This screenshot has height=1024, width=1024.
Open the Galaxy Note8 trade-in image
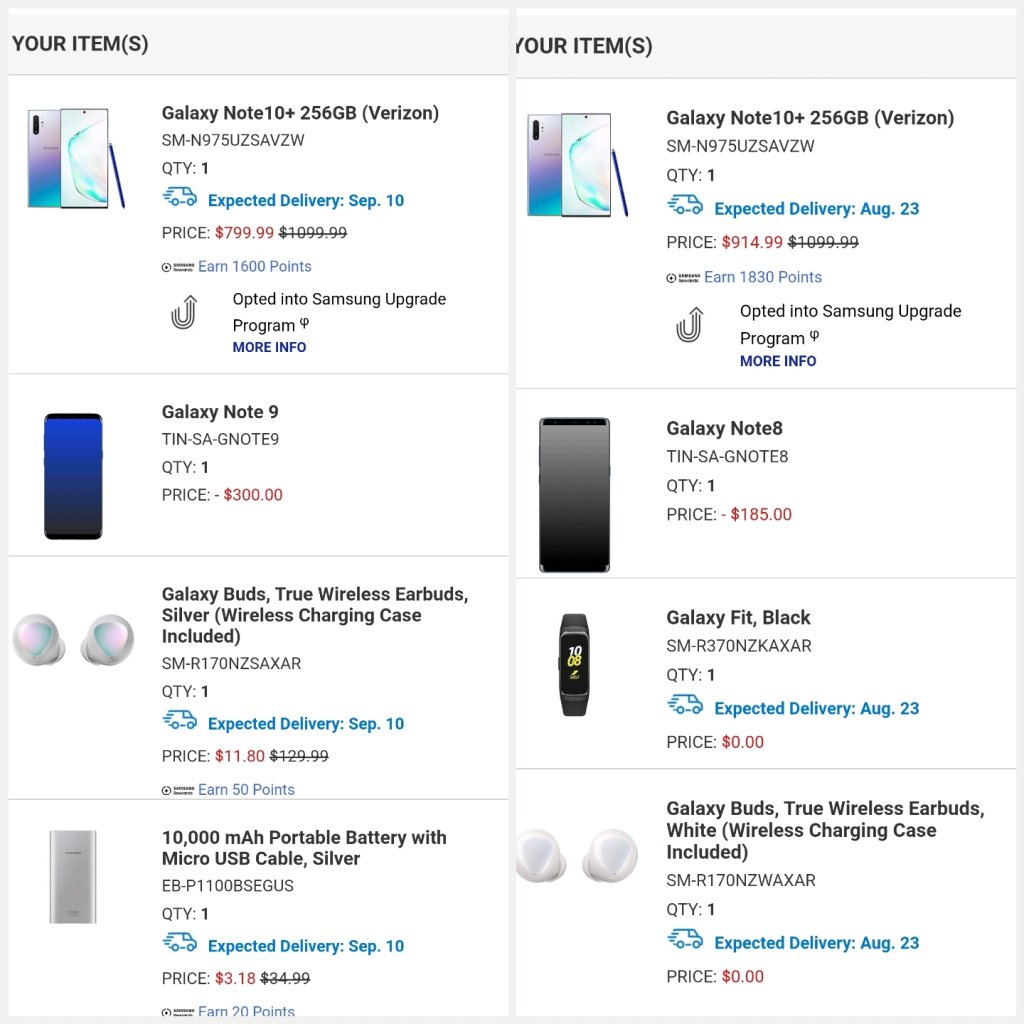coord(574,495)
